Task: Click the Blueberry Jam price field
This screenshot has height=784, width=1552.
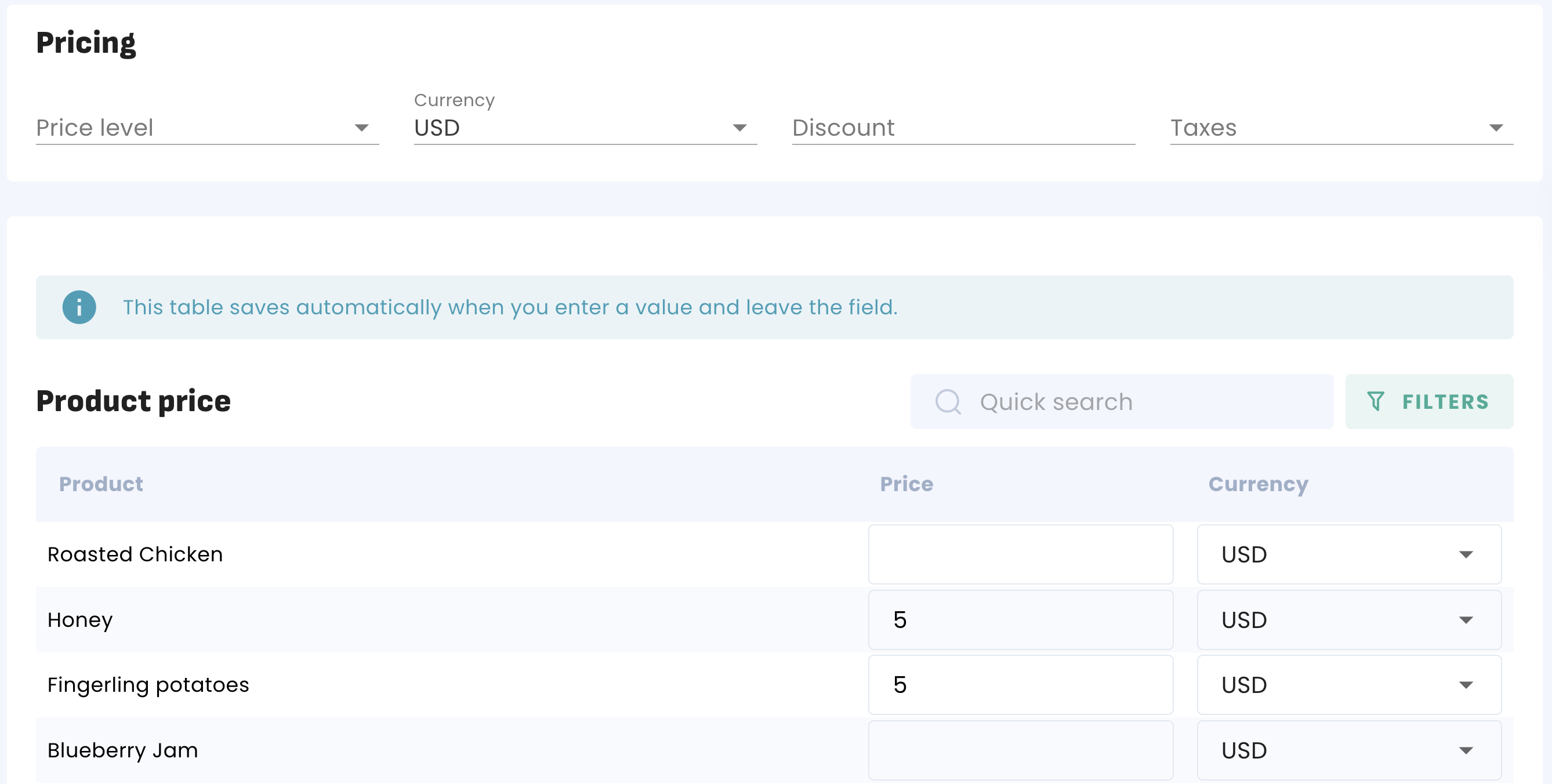Action: [1020, 750]
